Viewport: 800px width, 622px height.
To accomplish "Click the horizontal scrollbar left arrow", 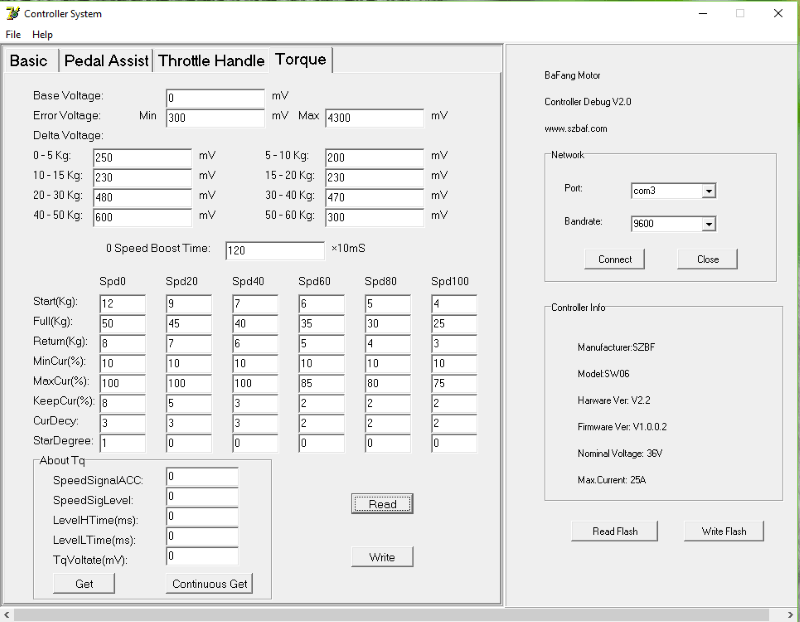I will [7, 615].
